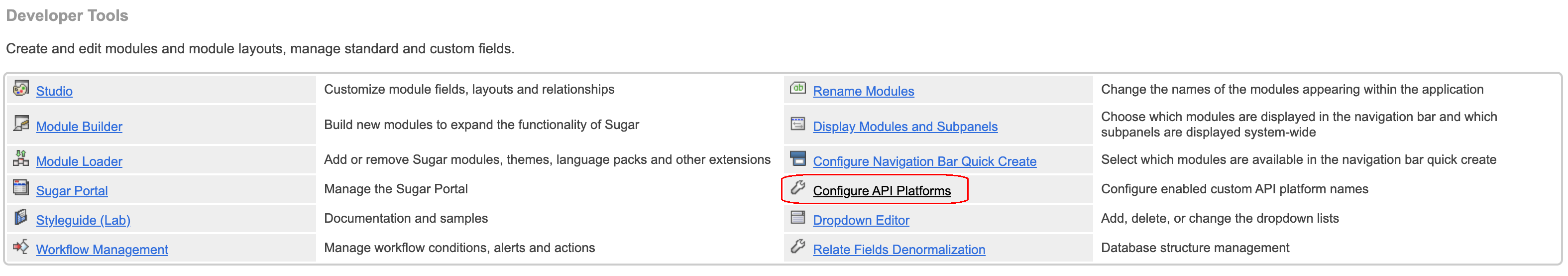Click the Module Builder icon
The height and width of the screenshot is (276, 1568).
[x=21, y=124]
